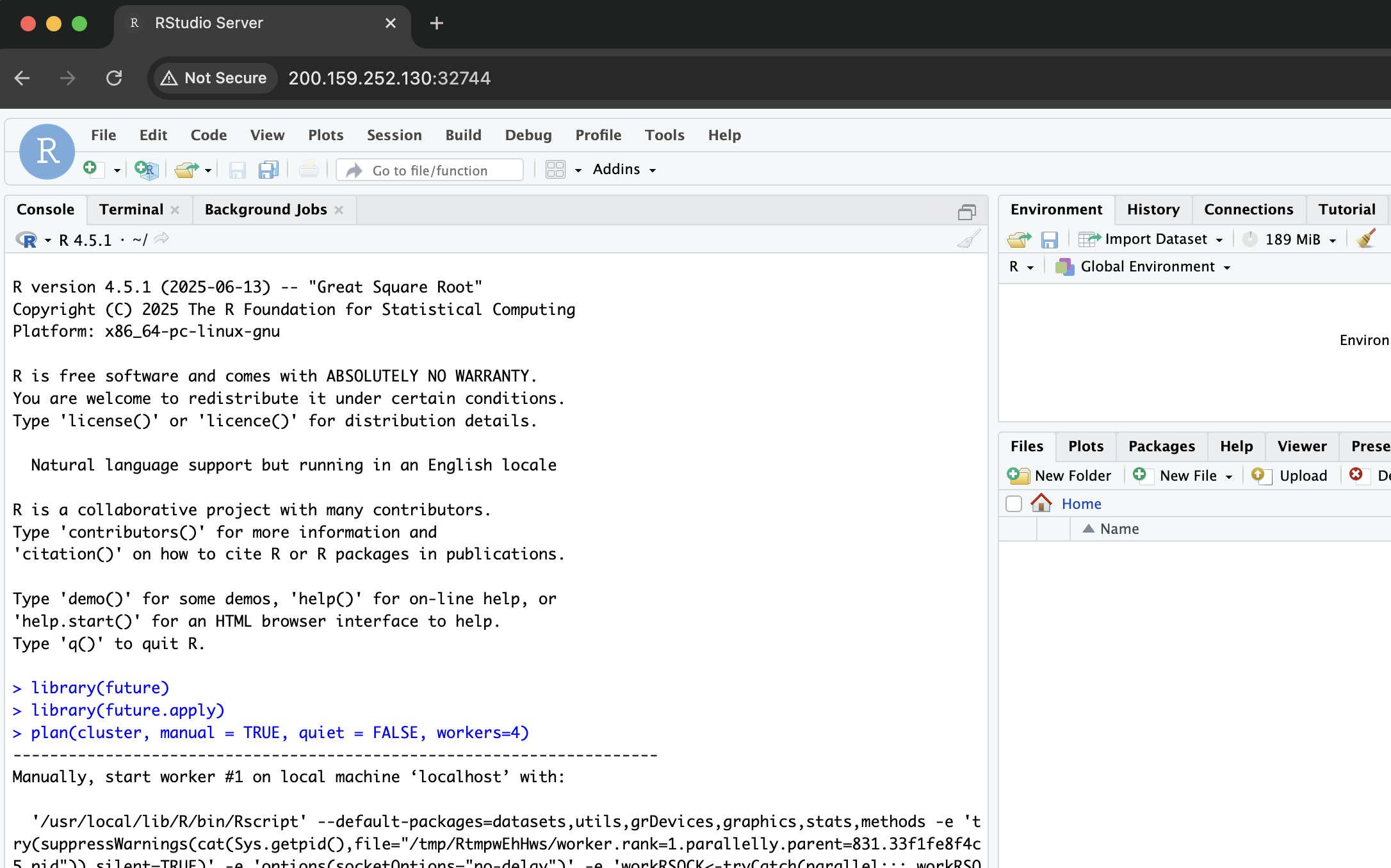1391x868 pixels.
Task: Click the Home directory link
Action: (x=1081, y=504)
